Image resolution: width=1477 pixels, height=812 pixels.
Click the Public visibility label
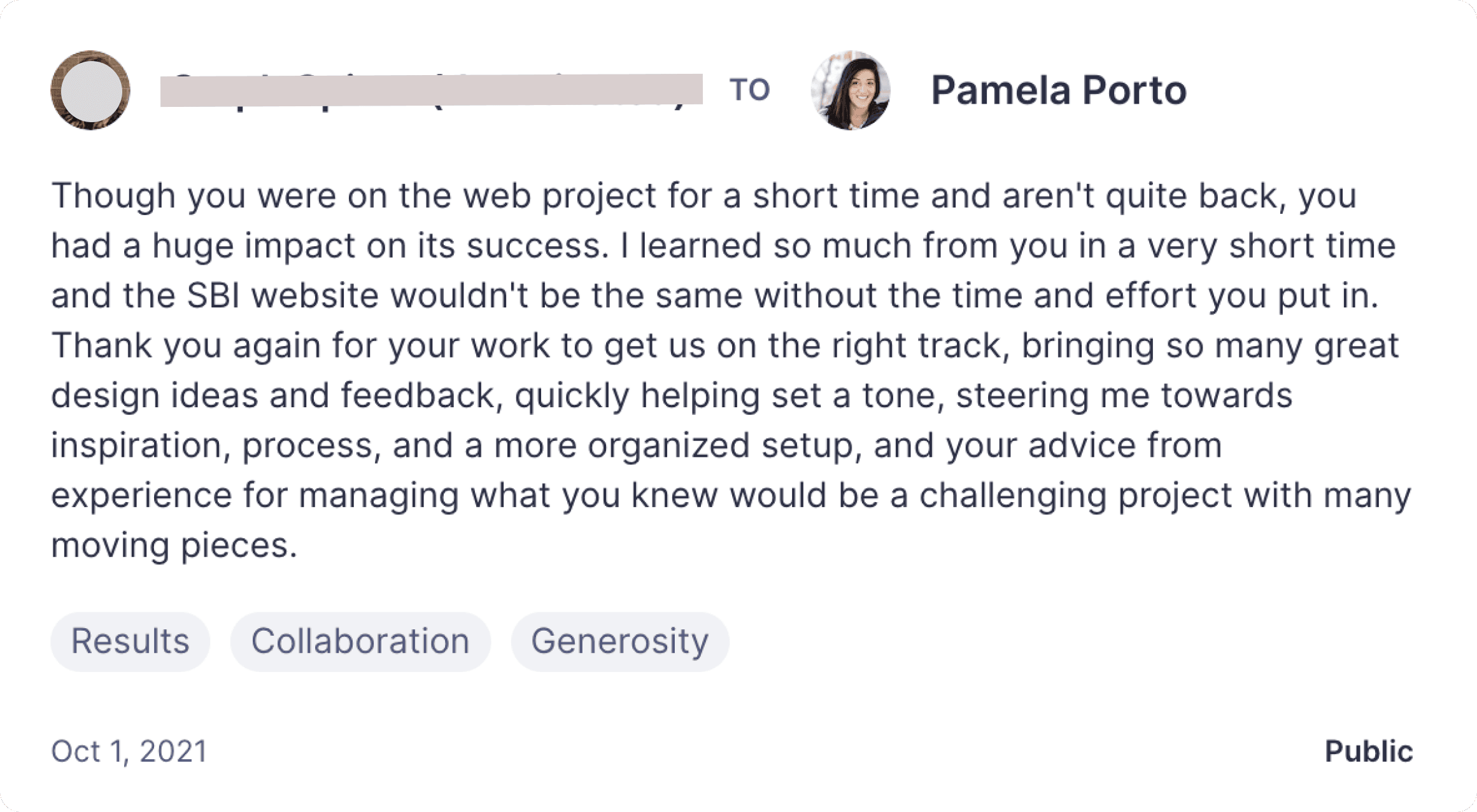pyautogui.click(x=1369, y=752)
